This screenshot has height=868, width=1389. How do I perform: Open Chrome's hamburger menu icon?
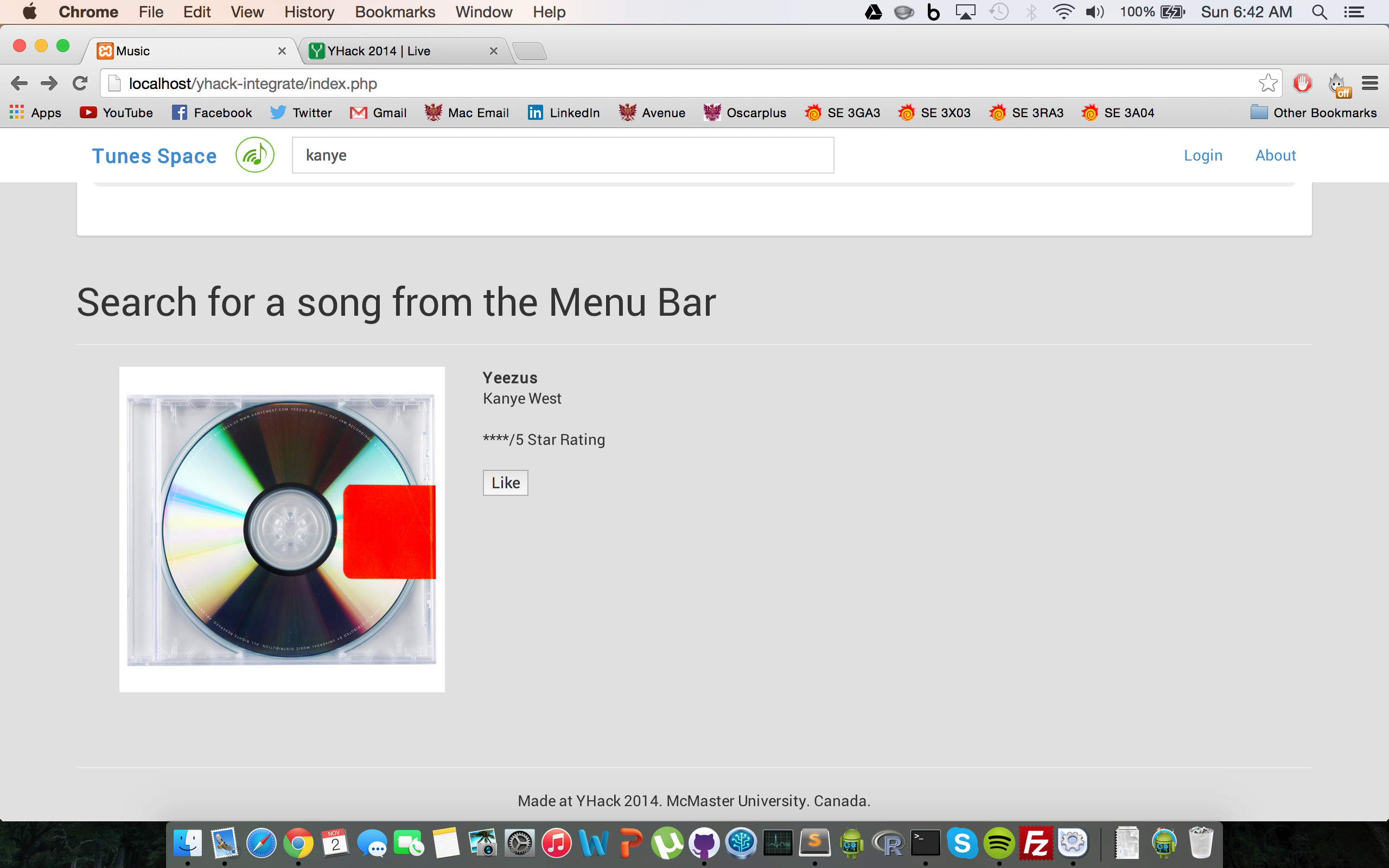point(1369,84)
